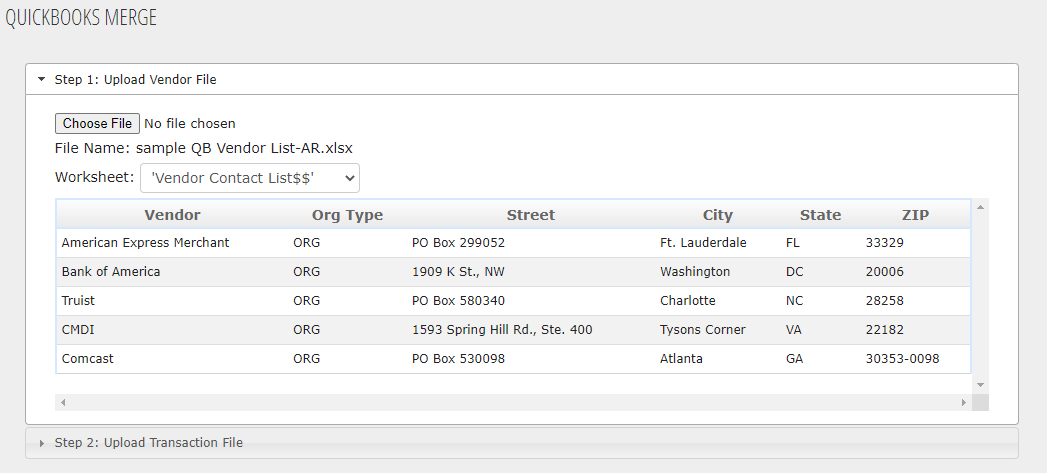Click the NC state cell

[821, 301]
